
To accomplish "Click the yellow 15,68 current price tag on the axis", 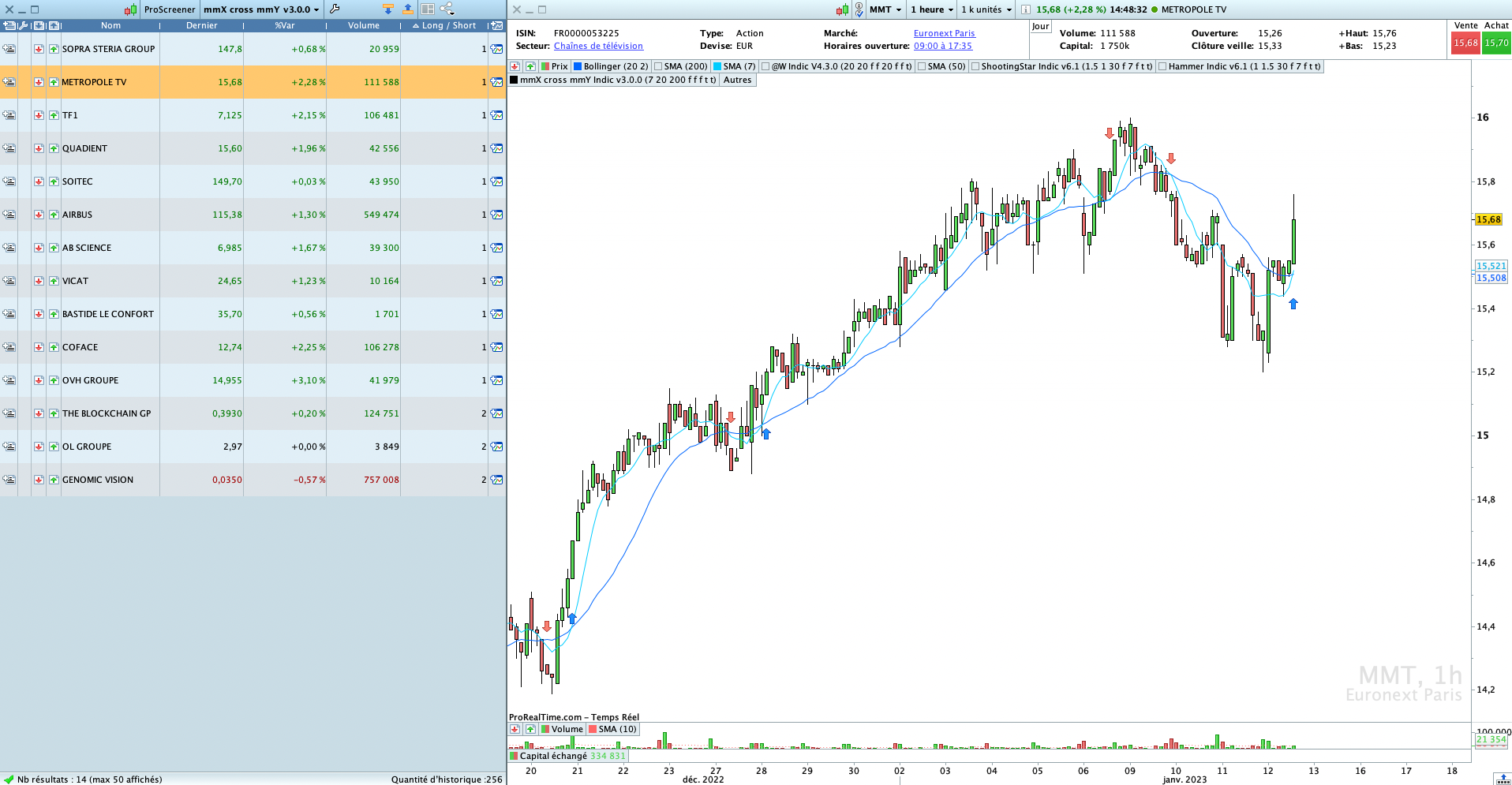I will pos(1488,219).
